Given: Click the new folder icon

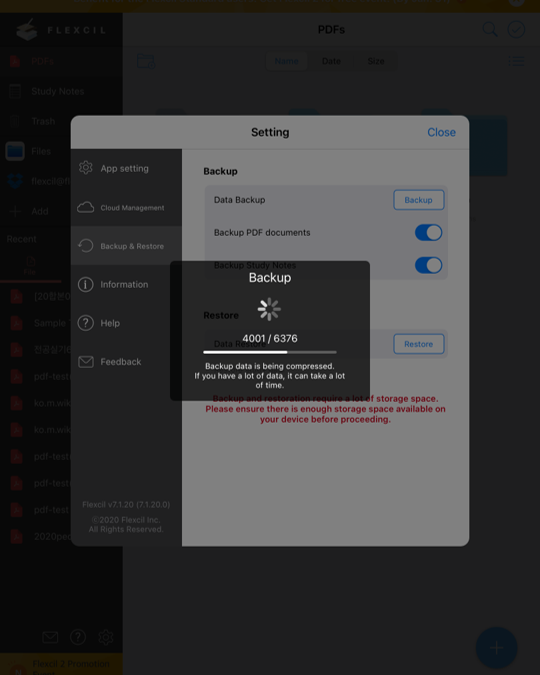Looking at the screenshot, I should pos(146,61).
